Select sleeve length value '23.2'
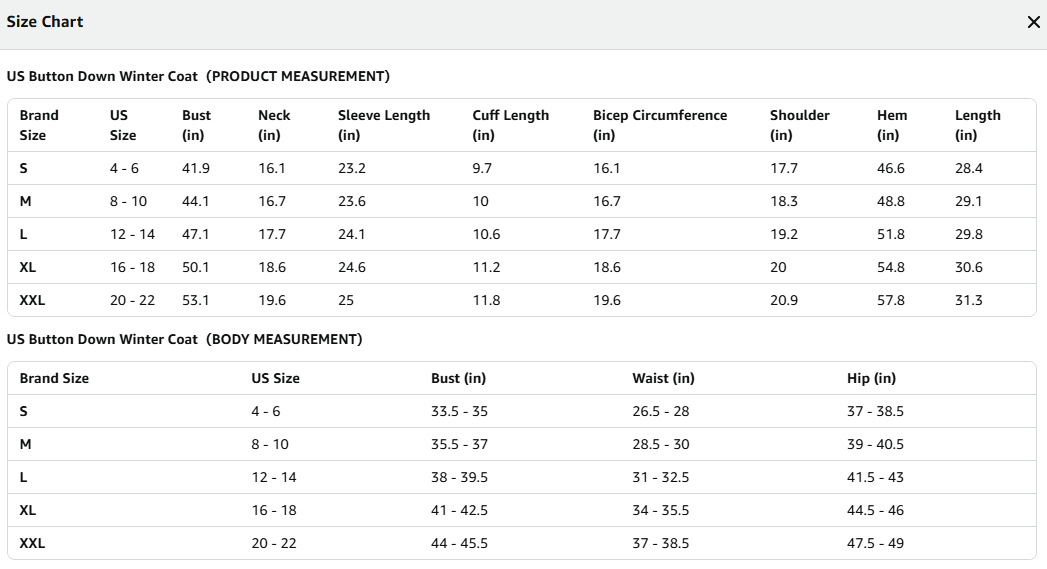 point(352,168)
